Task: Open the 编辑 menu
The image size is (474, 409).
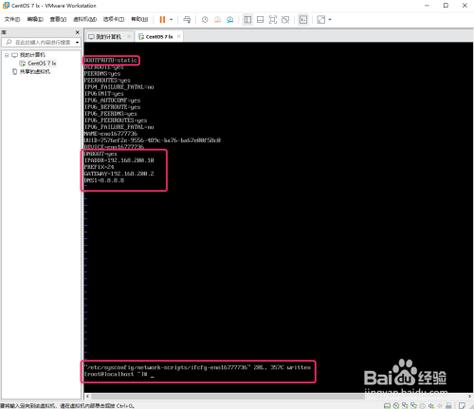Action: tap(35, 19)
